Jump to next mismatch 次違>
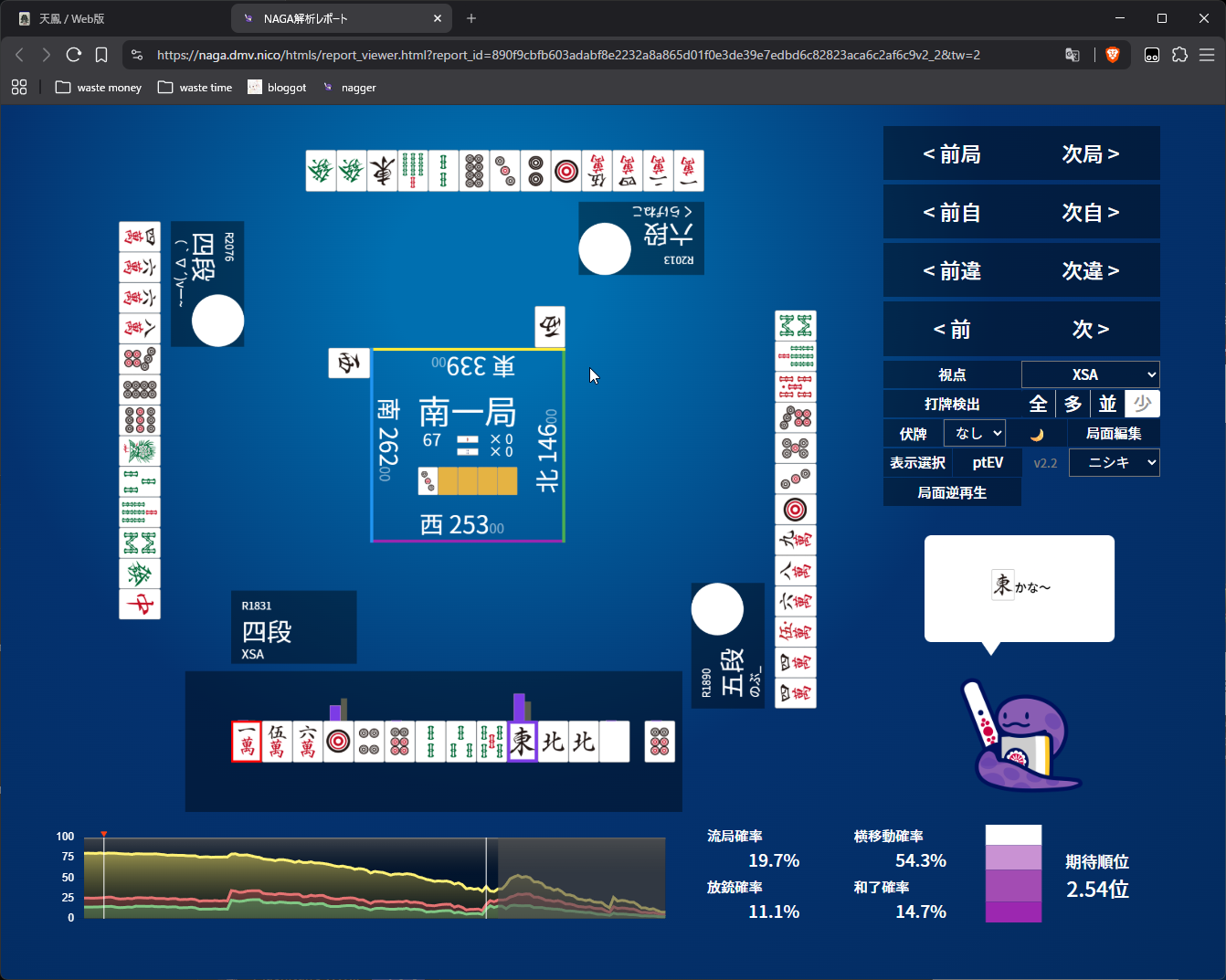This screenshot has height=980, width=1226. click(x=1091, y=270)
